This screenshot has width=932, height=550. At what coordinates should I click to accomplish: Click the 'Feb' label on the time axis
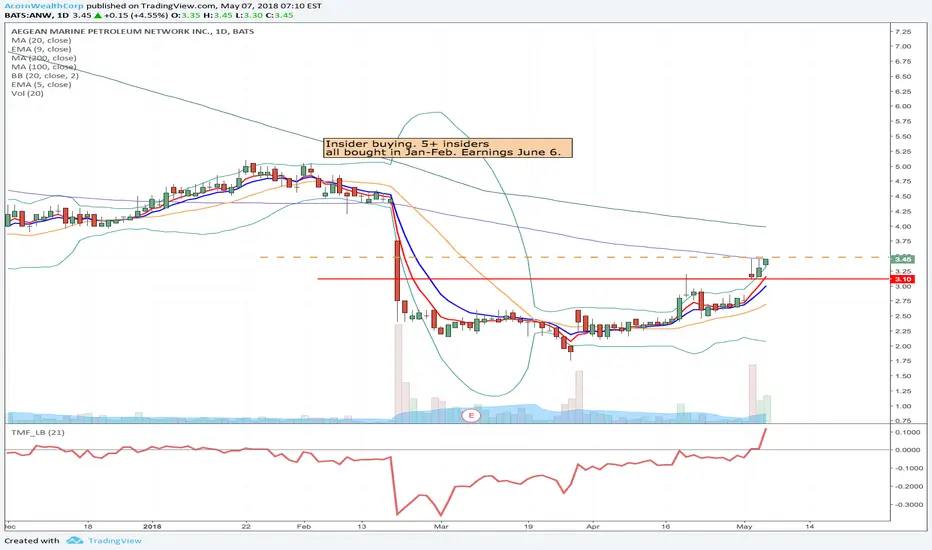[304, 526]
